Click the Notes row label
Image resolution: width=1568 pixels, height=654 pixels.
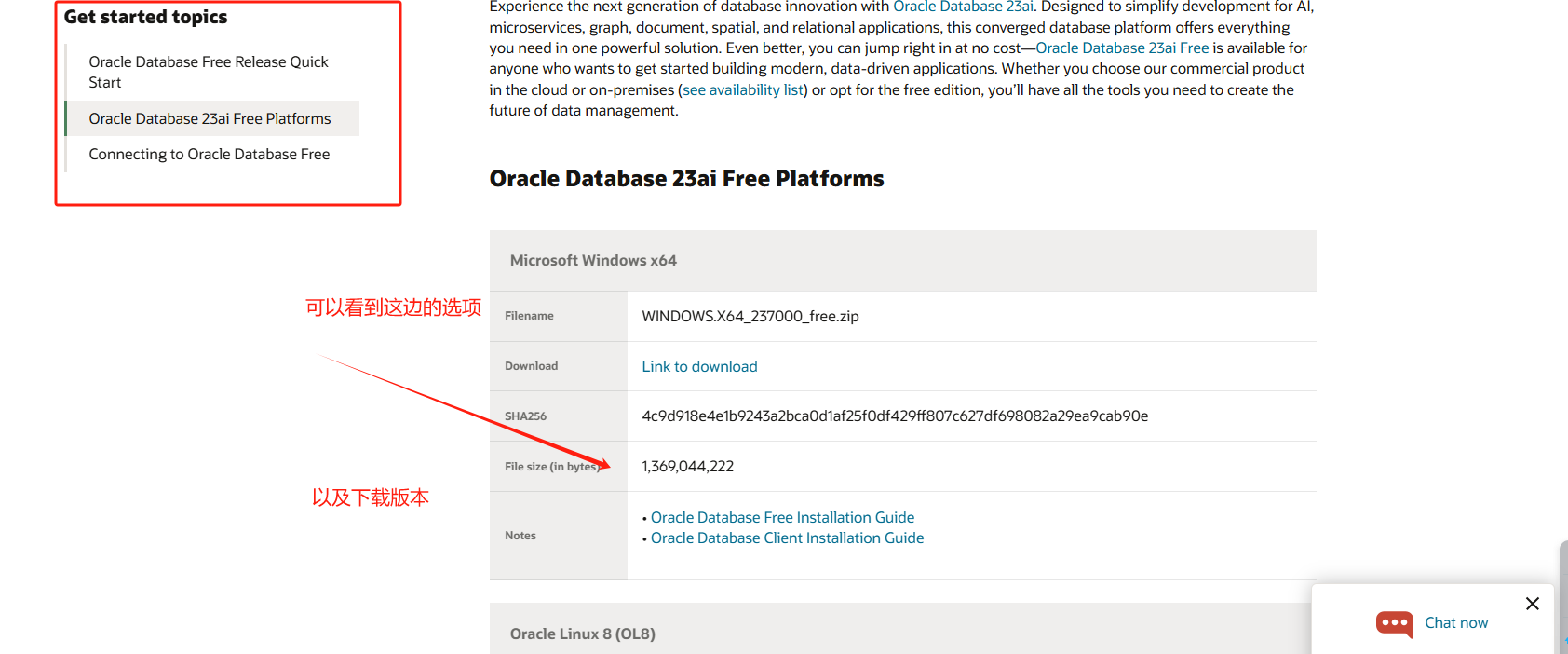(x=520, y=536)
